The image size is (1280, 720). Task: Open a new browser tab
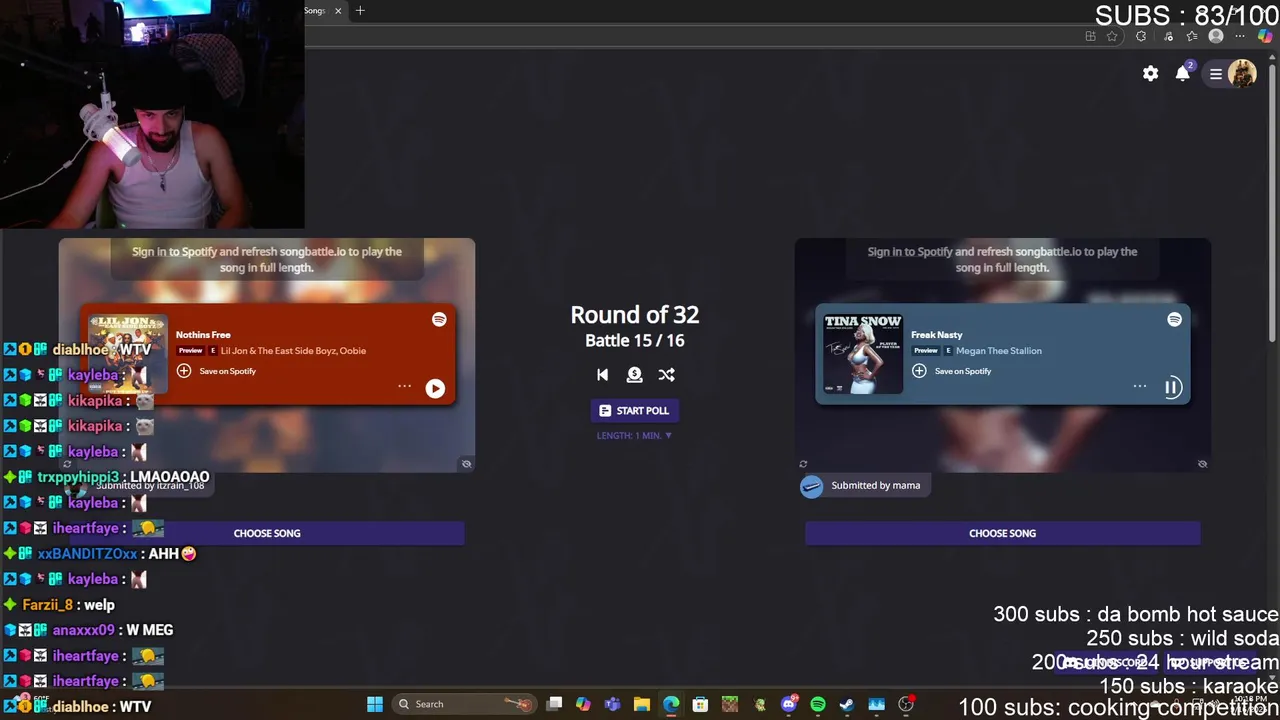pyautogui.click(x=360, y=11)
